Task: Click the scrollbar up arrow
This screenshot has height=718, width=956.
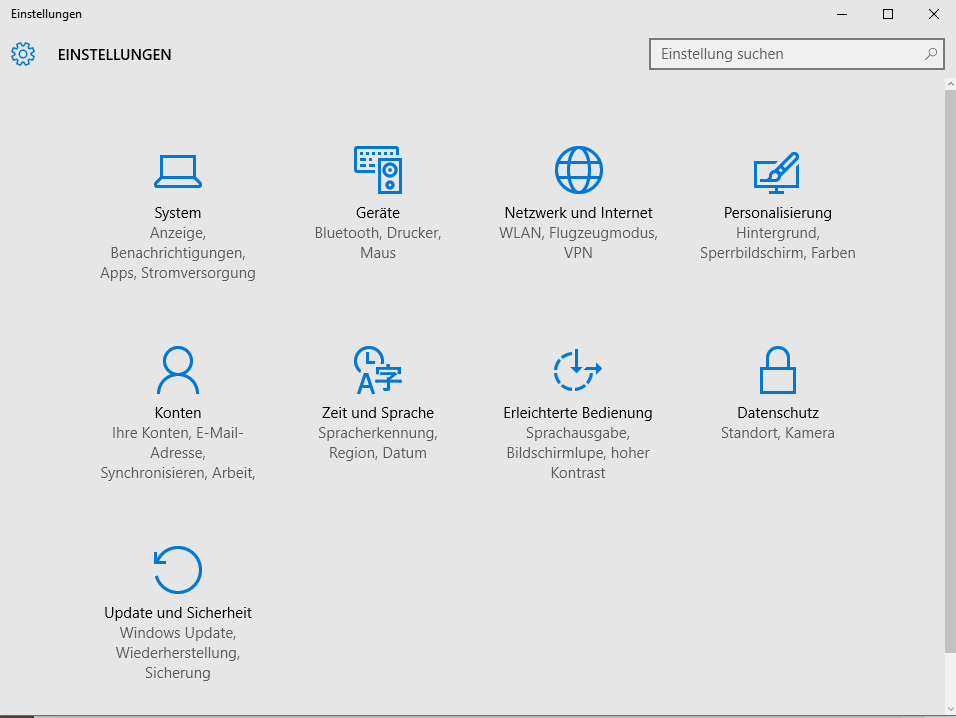Action: (950, 84)
